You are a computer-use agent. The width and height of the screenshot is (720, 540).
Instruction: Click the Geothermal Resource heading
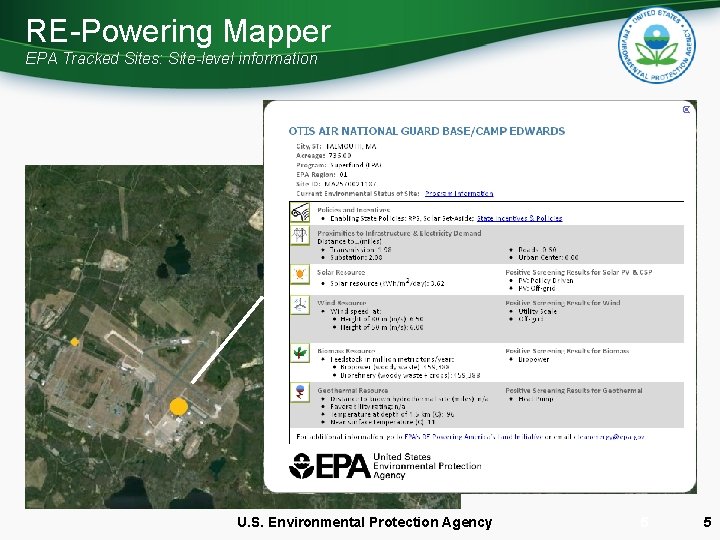(353, 390)
